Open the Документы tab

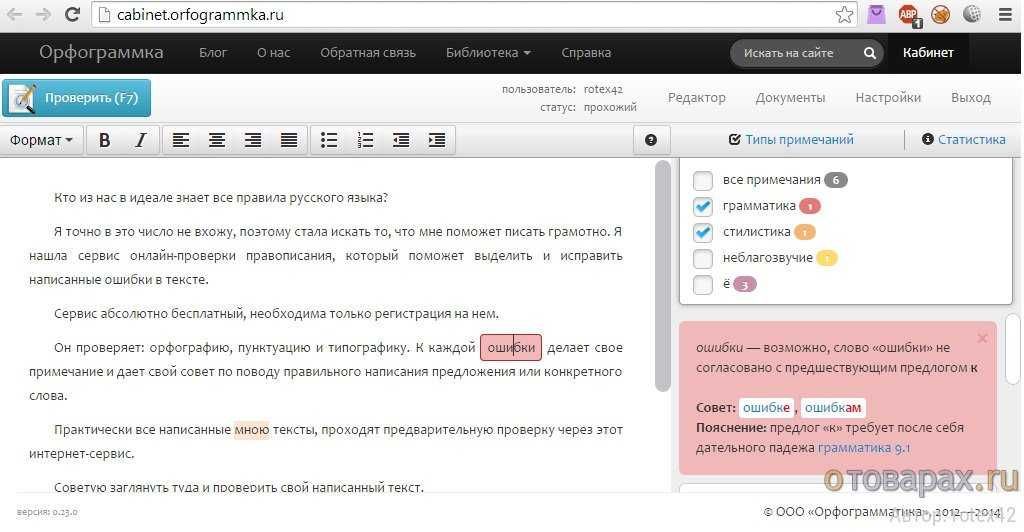point(790,98)
